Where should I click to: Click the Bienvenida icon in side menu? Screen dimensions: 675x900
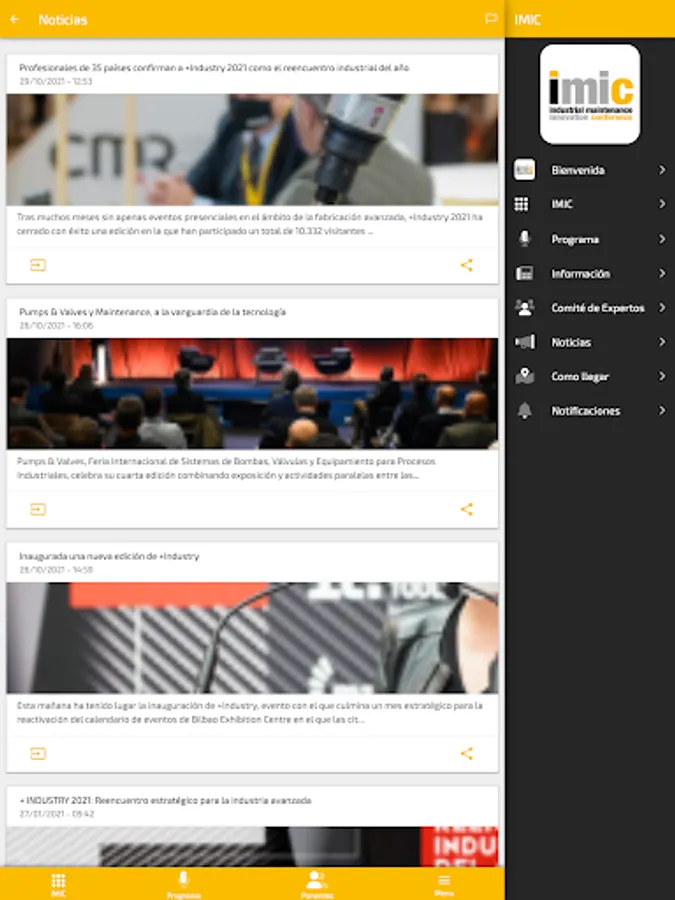(524, 170)
